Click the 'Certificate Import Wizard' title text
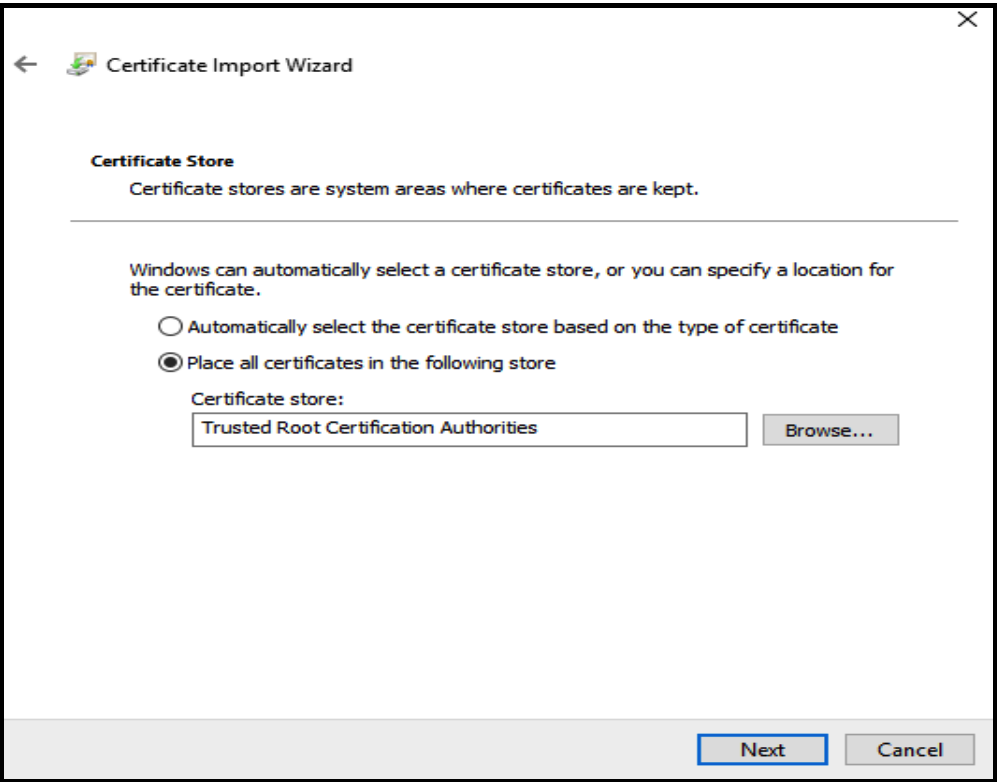The width and height of the screenshot is (997, 782). (x=229, y=65)
